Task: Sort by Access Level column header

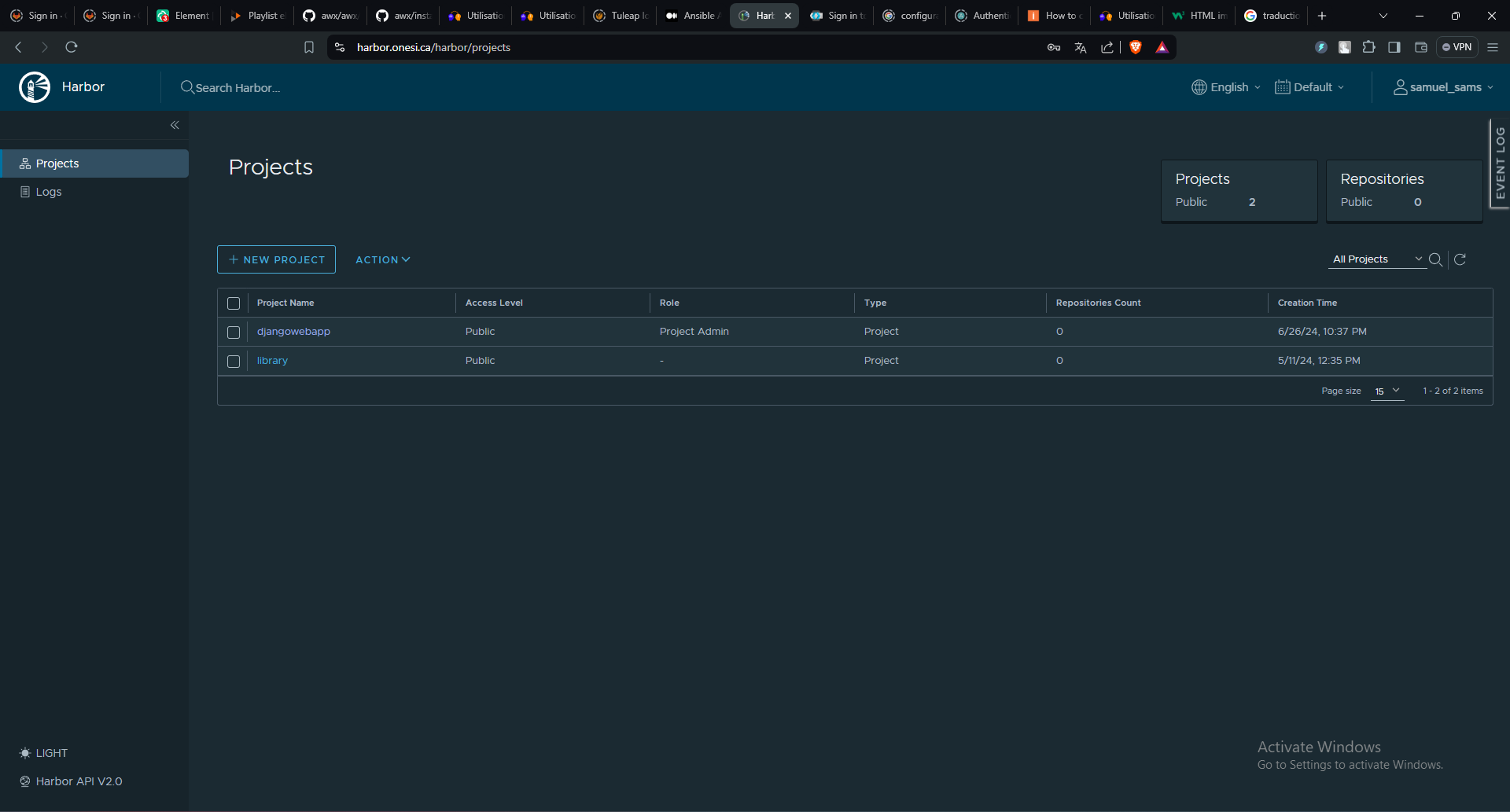Action: click(494, 303)
